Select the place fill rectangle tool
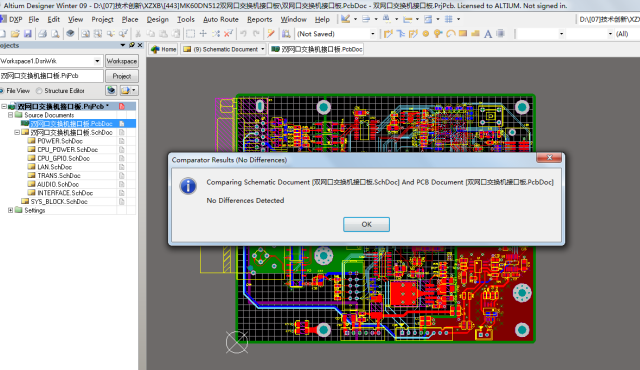 [463, 34]
